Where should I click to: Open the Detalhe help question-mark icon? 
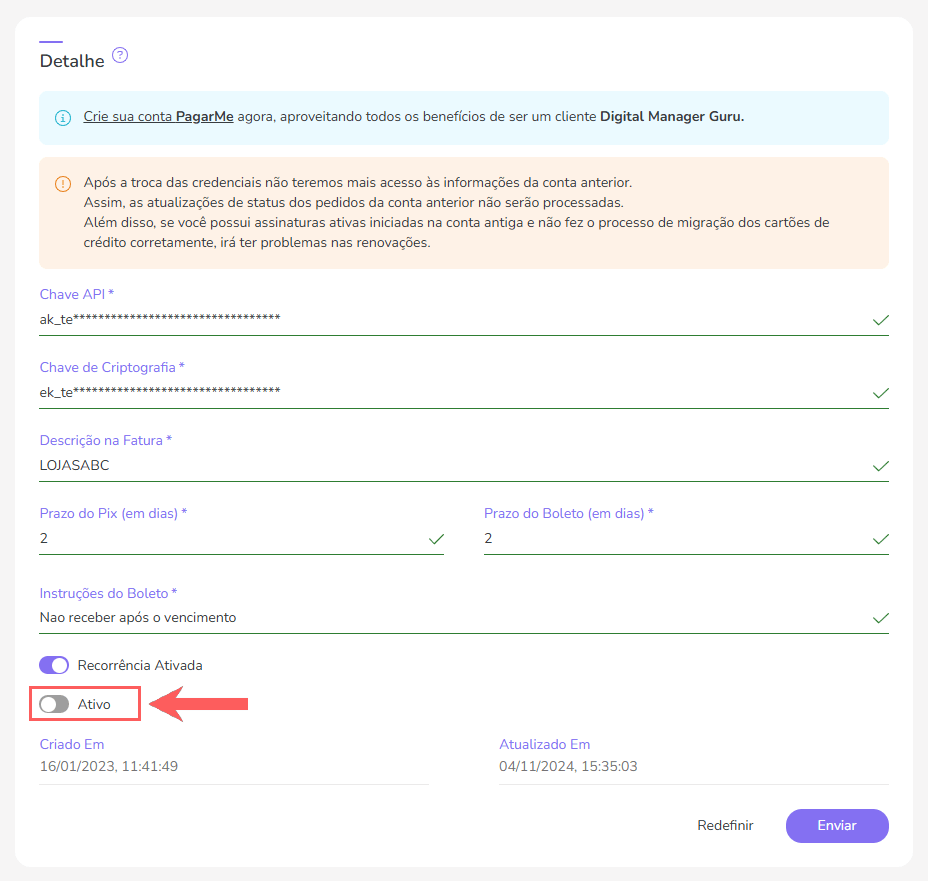[120, 56]
